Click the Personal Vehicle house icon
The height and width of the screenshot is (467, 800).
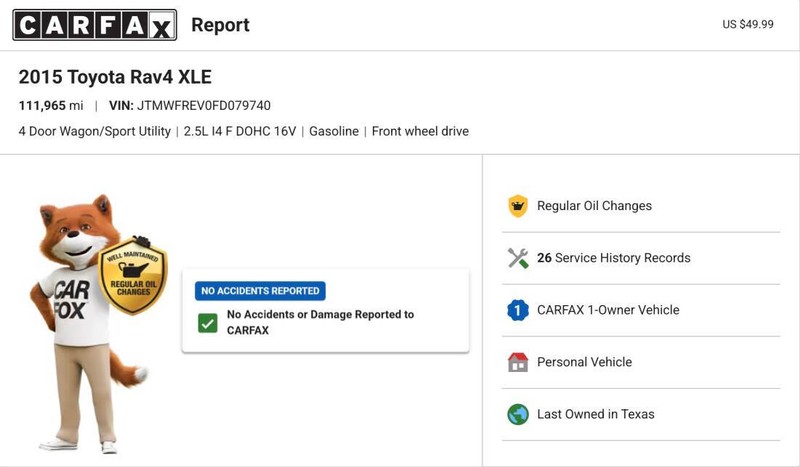coord(518,362)
